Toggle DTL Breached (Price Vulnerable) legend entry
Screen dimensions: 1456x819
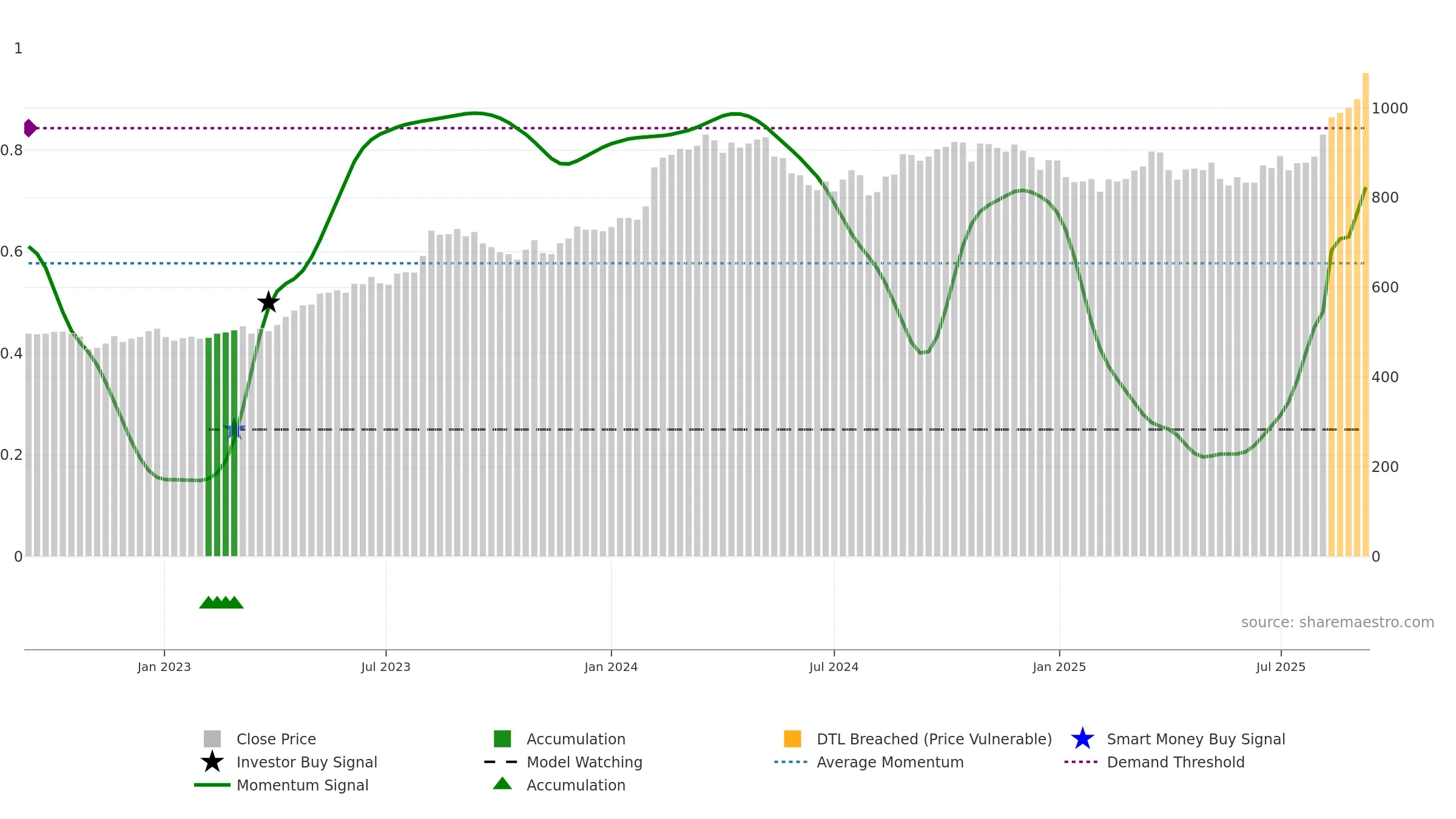click(934, 739)
